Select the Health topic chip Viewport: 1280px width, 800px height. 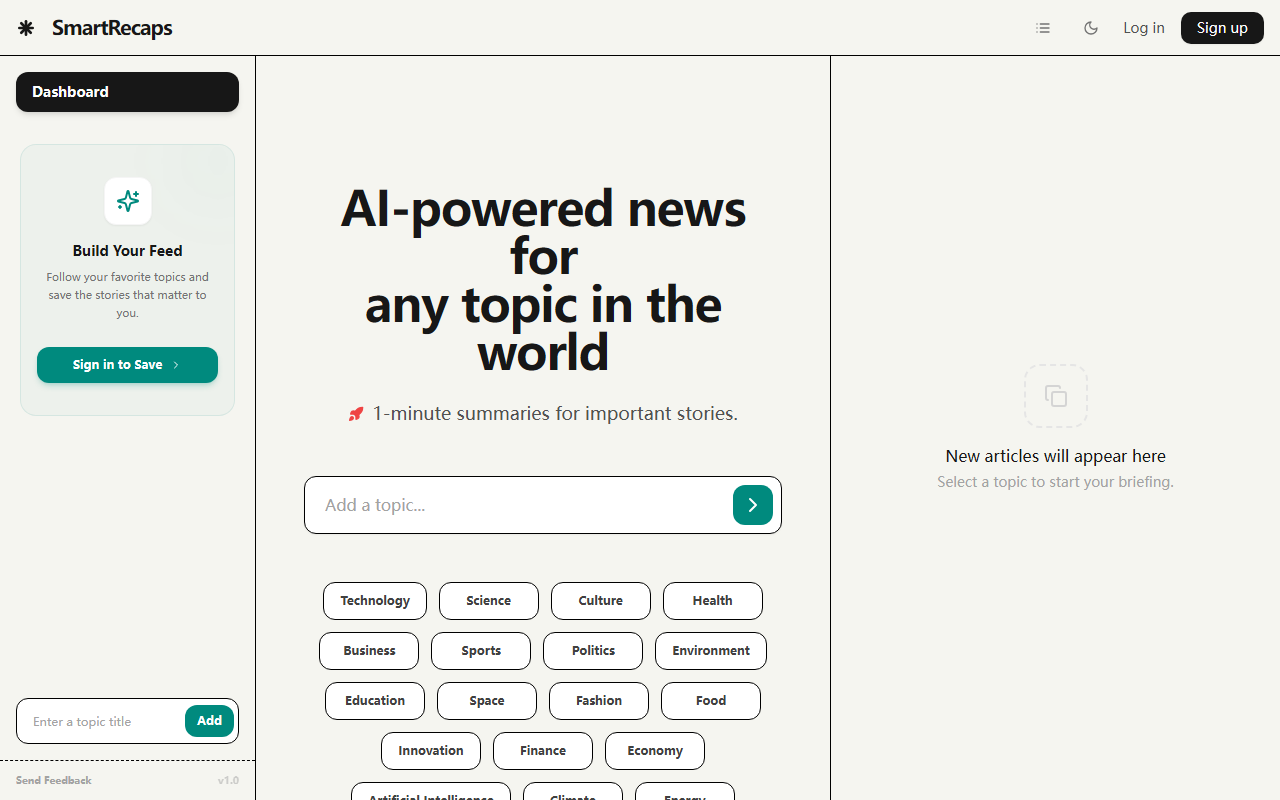(x=713, y=601)
